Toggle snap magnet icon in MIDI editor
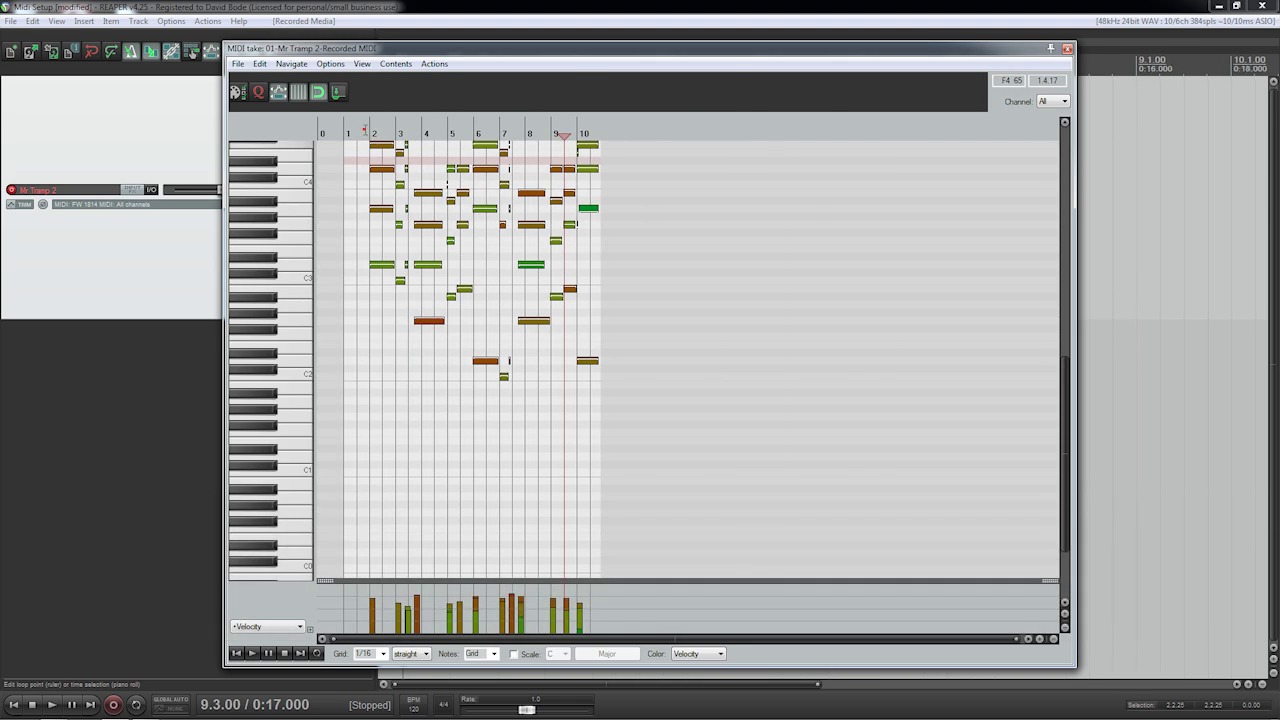The width and height of the screenshot is (1280, 720). coord(318,92)
